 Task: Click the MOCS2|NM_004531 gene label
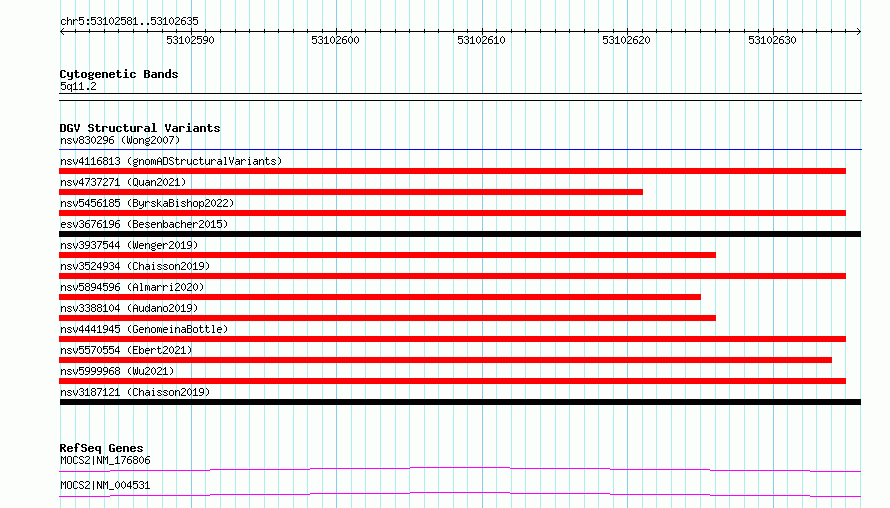105,485
